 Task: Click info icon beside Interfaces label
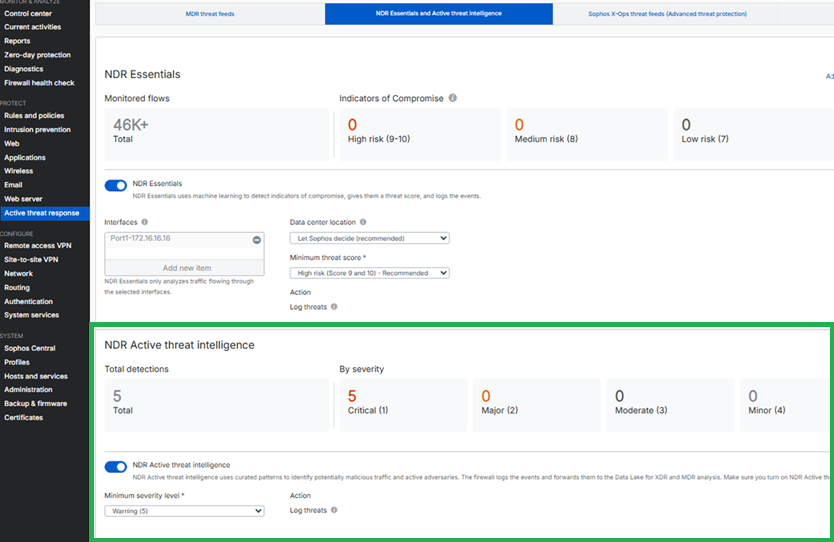145,222
